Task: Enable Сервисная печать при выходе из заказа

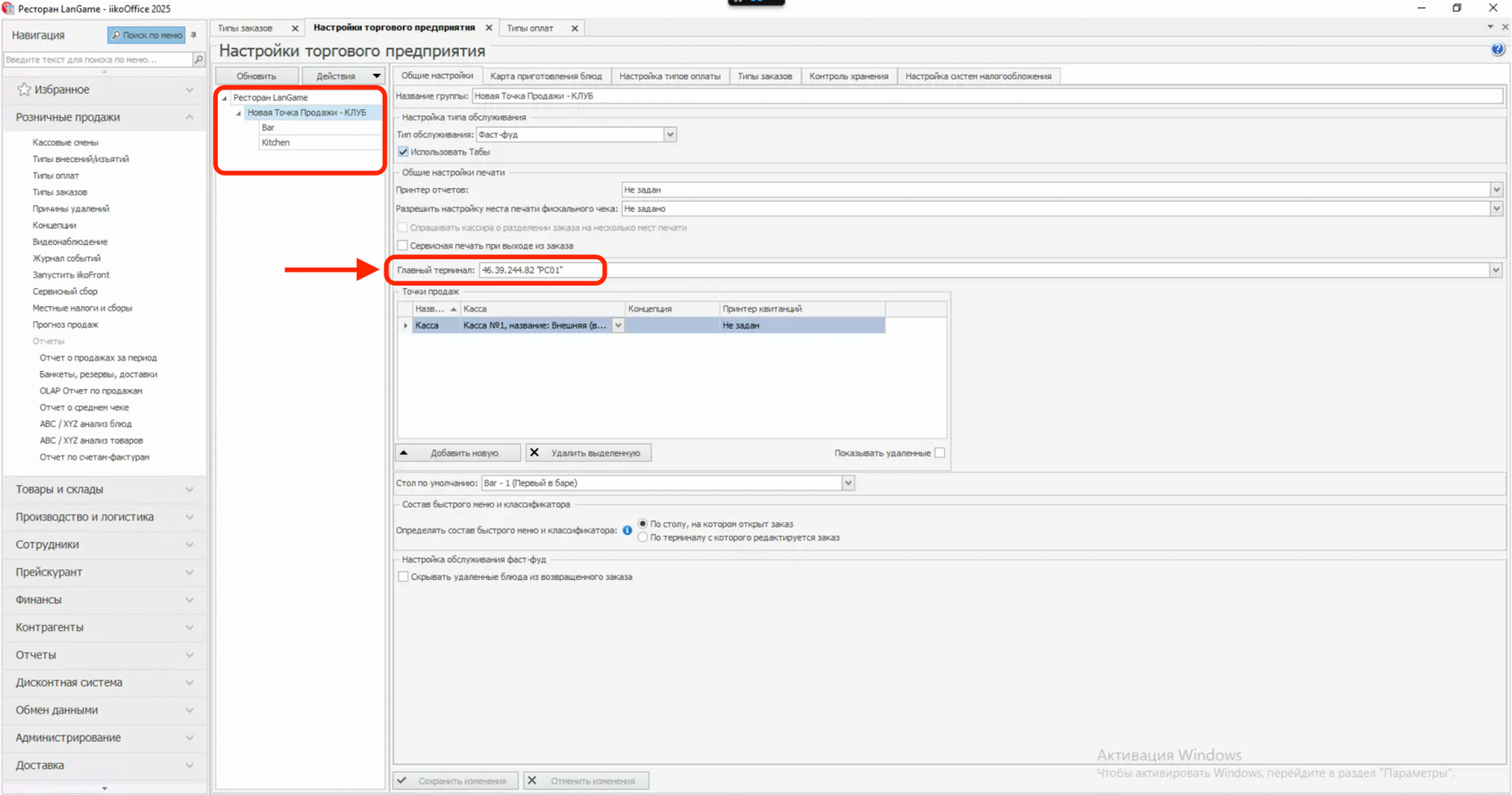Action: (402, 246)
